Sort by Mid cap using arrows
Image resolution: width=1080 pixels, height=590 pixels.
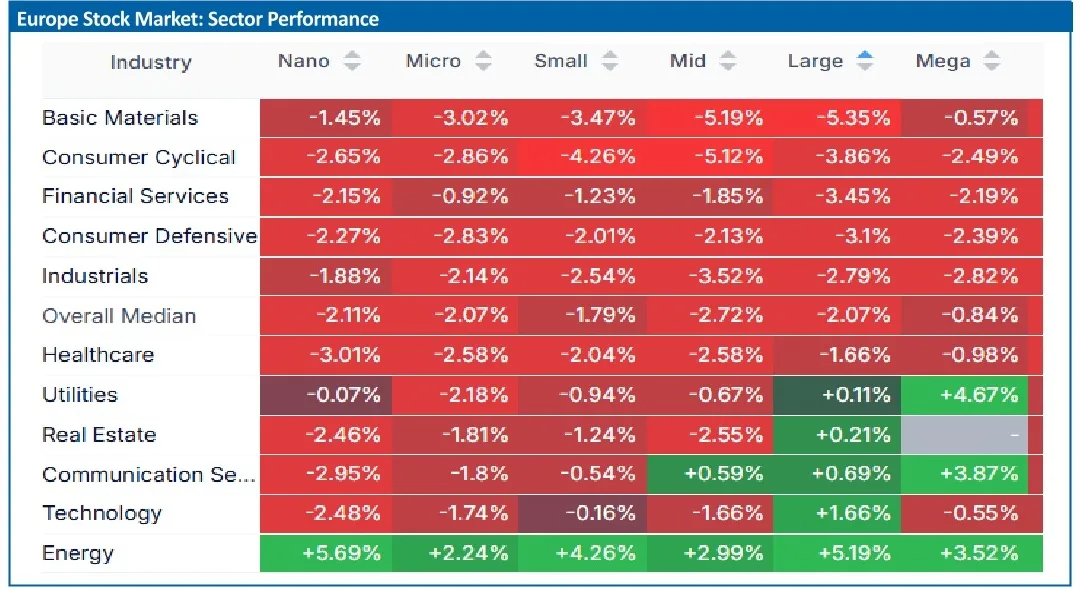pos(728,62)
